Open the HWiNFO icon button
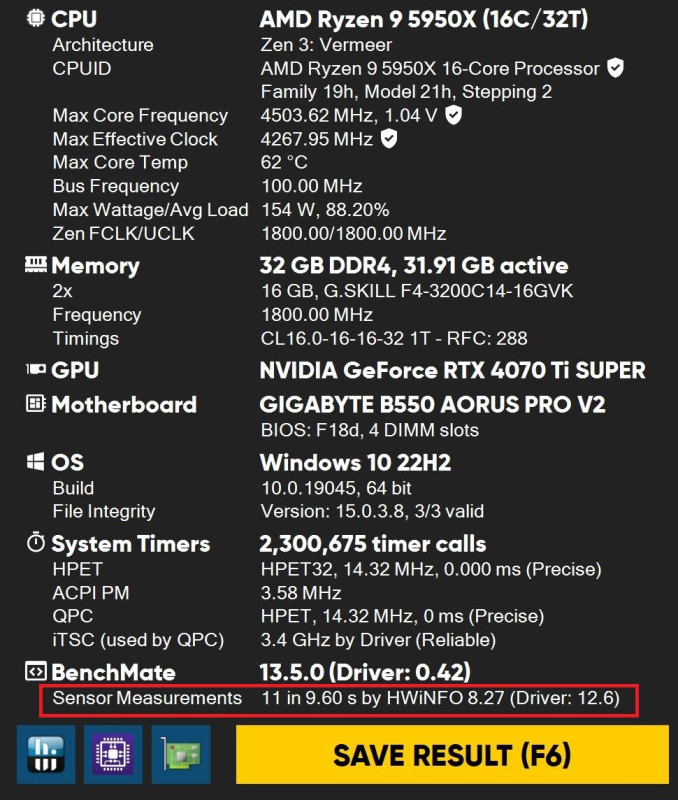678x800 pixels. tap(46, 755)
